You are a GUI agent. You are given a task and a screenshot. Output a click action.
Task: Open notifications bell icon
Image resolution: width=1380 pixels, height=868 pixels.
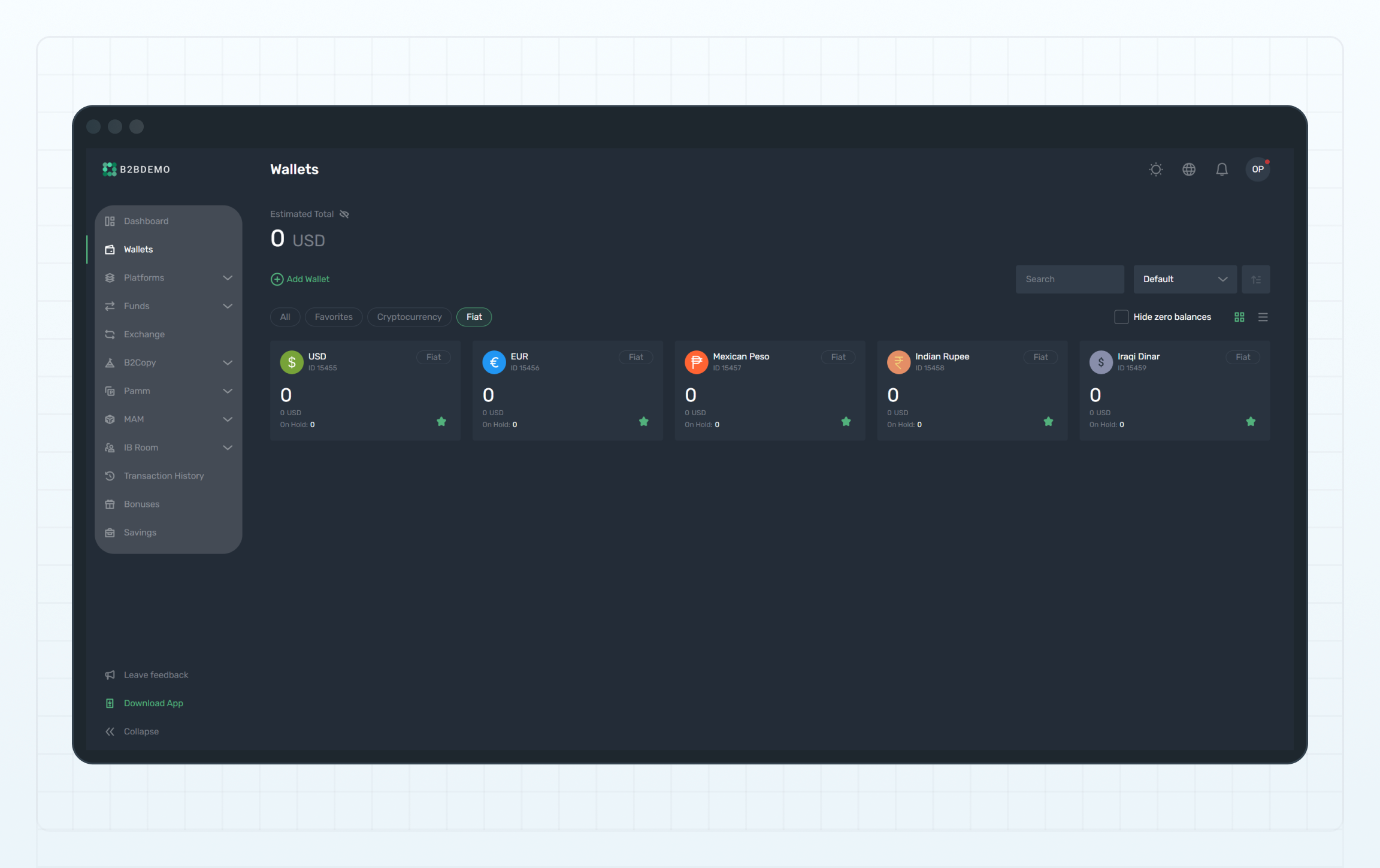(x=1221, y=170)
